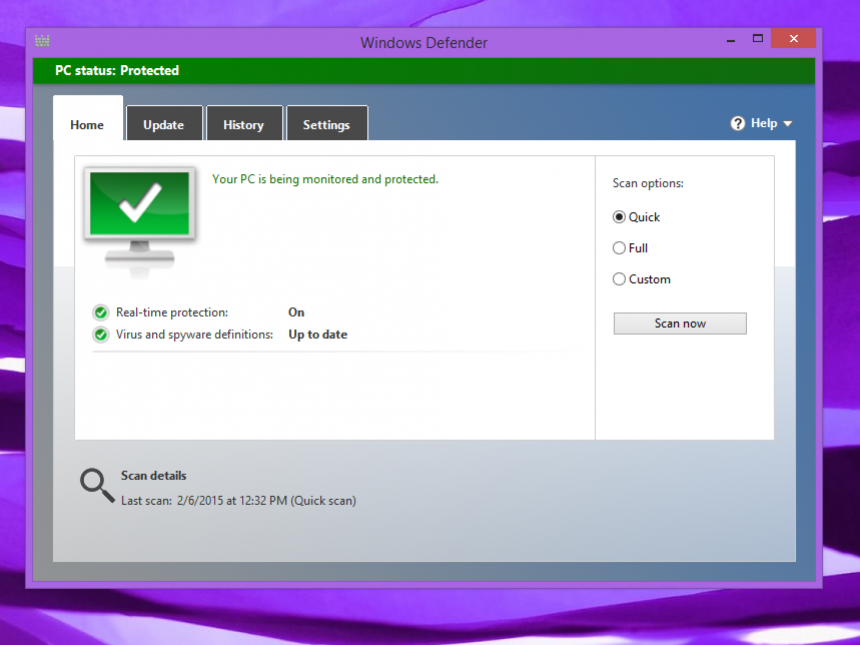Start the scan with Scan now
This screenshot has height=645, width=860.
680,324
